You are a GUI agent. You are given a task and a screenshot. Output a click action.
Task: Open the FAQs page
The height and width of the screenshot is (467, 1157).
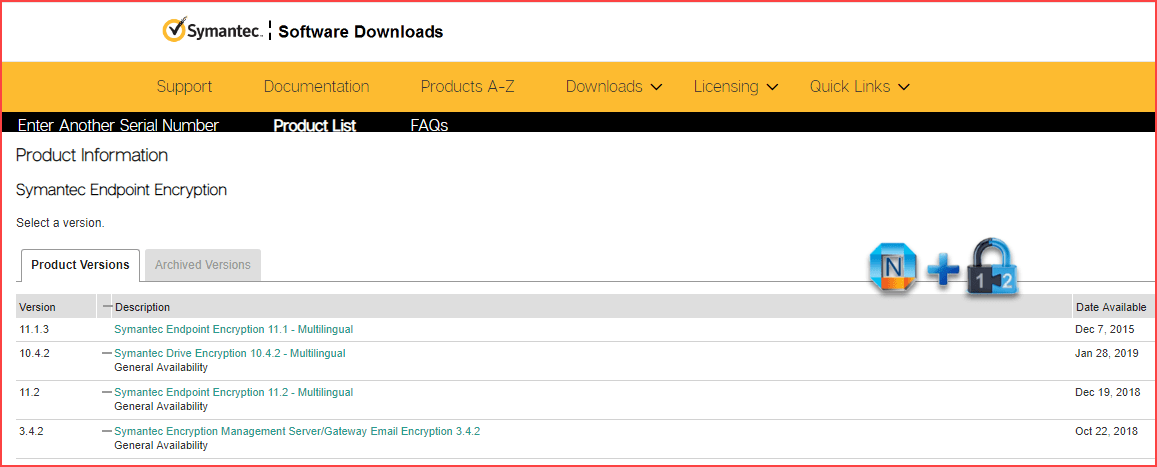[x=429, y=125]
